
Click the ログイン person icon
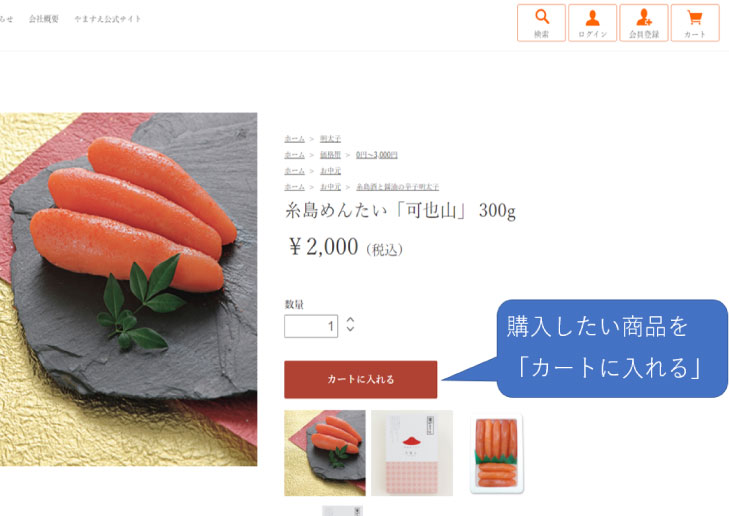click(x=592, y=23)
